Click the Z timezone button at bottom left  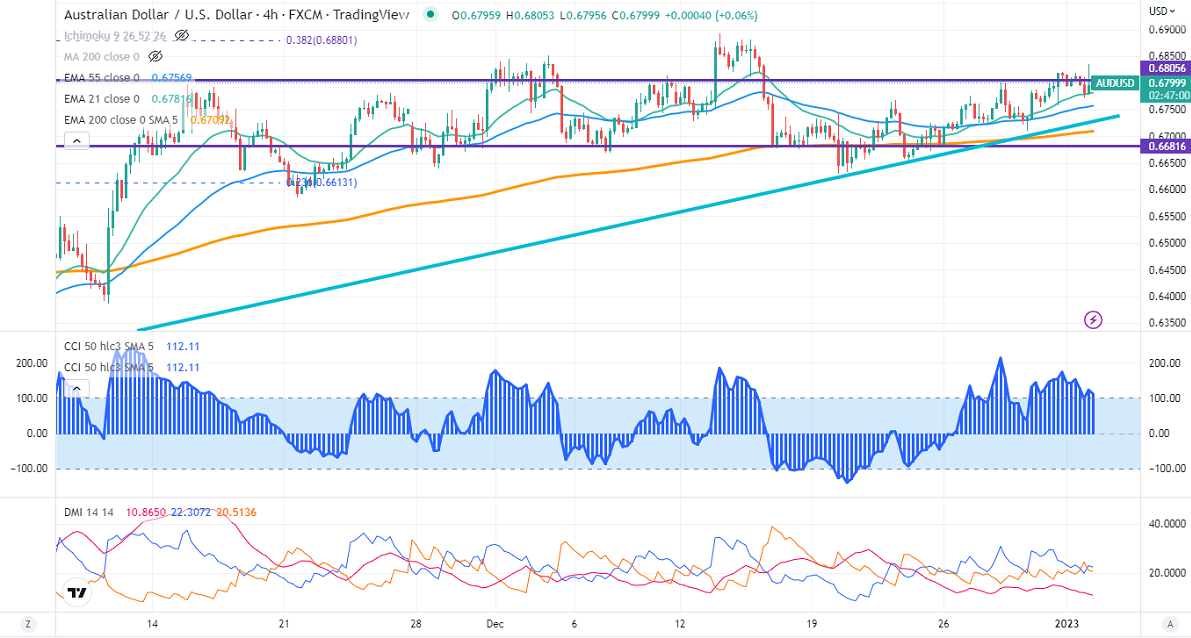coord(27,624)
